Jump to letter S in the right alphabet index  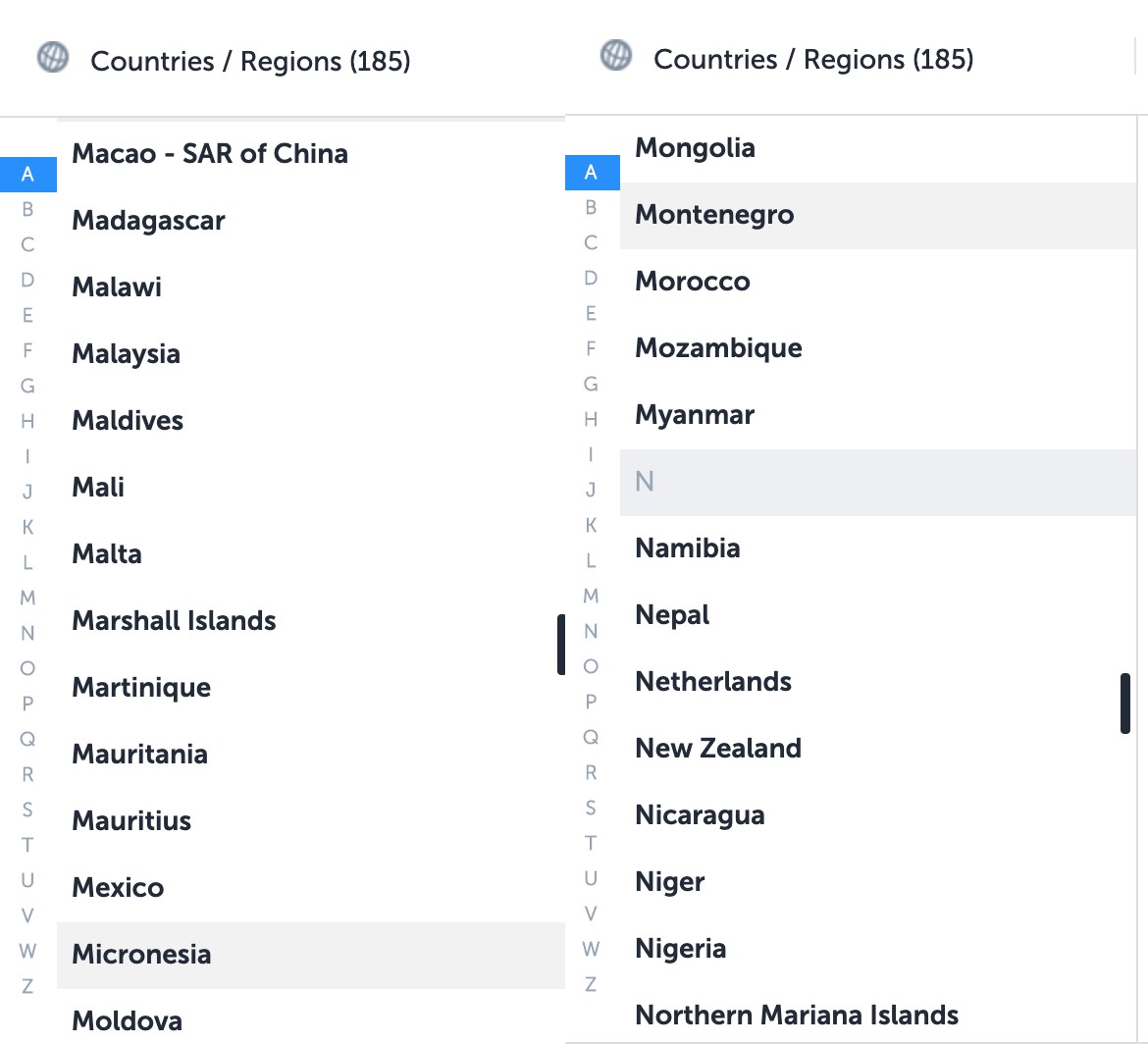click(591, 808)
